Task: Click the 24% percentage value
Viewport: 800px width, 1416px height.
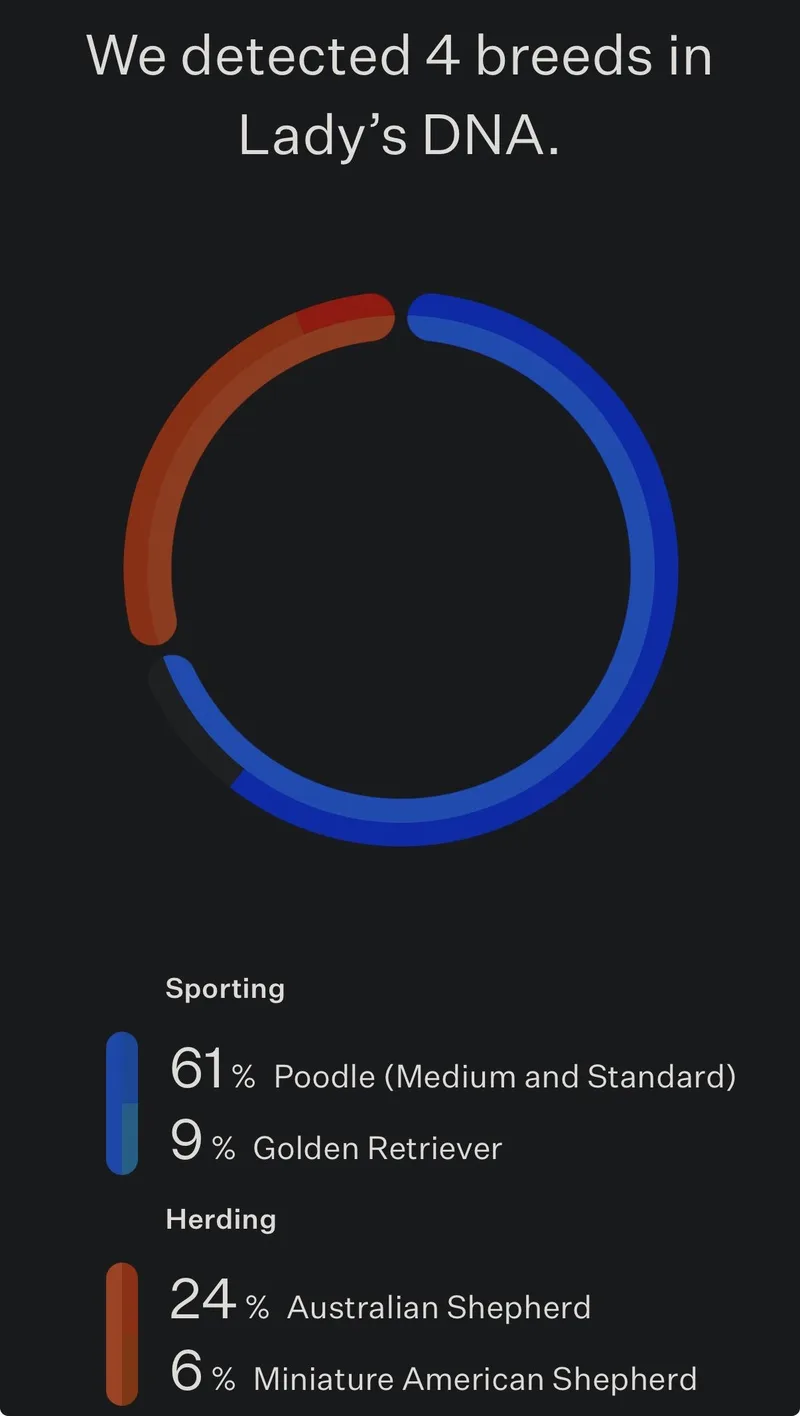Action: 219,1300
